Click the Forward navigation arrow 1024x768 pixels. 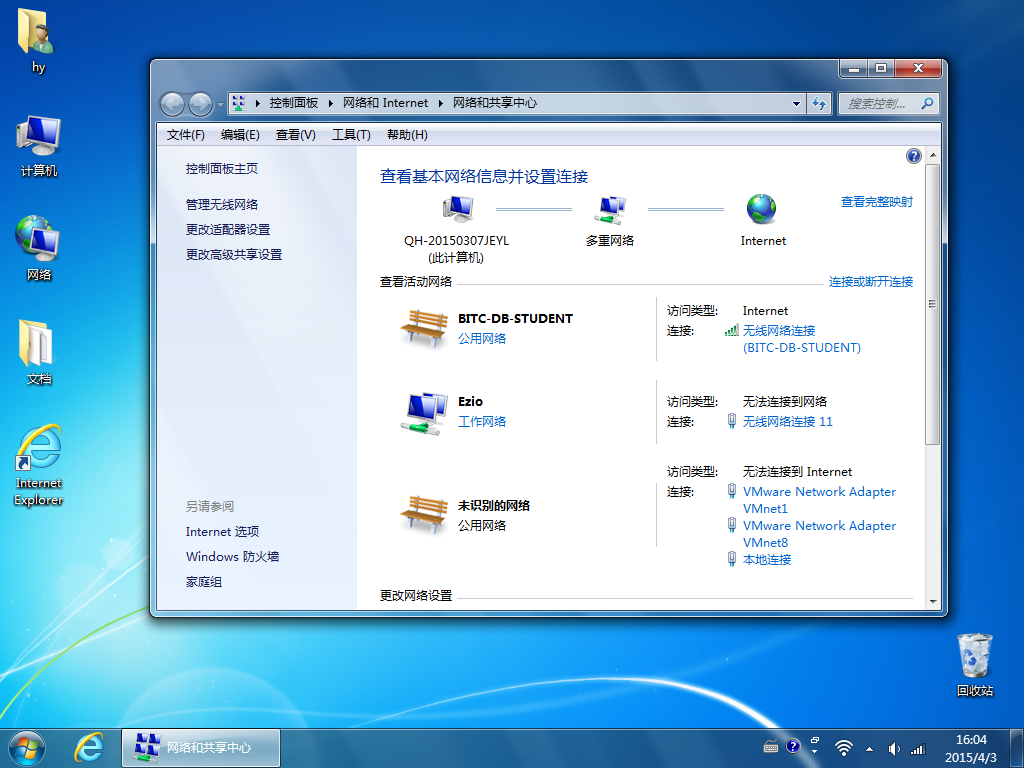tap(200, 104)
